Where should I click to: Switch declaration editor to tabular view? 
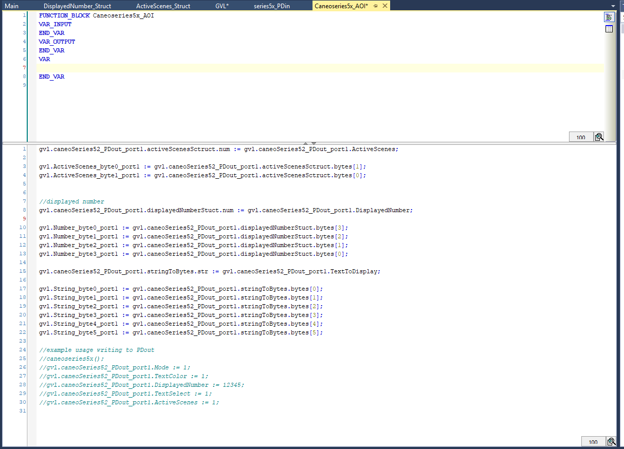609,29
